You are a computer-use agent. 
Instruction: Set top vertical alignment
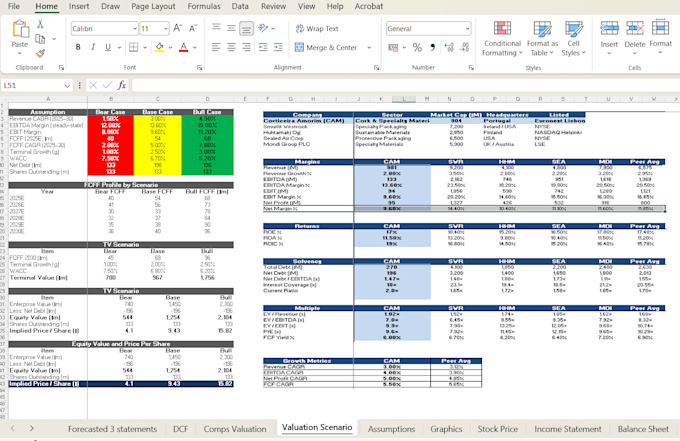216,28
